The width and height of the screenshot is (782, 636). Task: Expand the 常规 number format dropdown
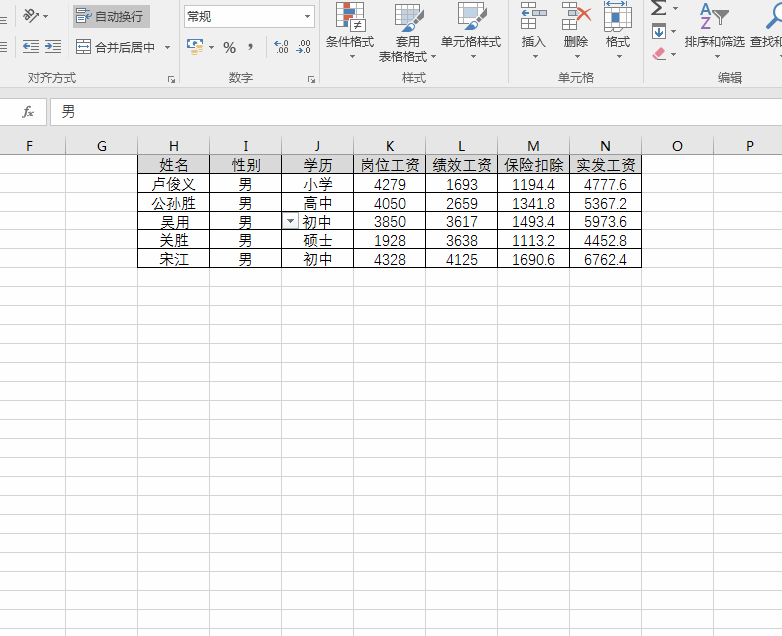coord(307,16)
